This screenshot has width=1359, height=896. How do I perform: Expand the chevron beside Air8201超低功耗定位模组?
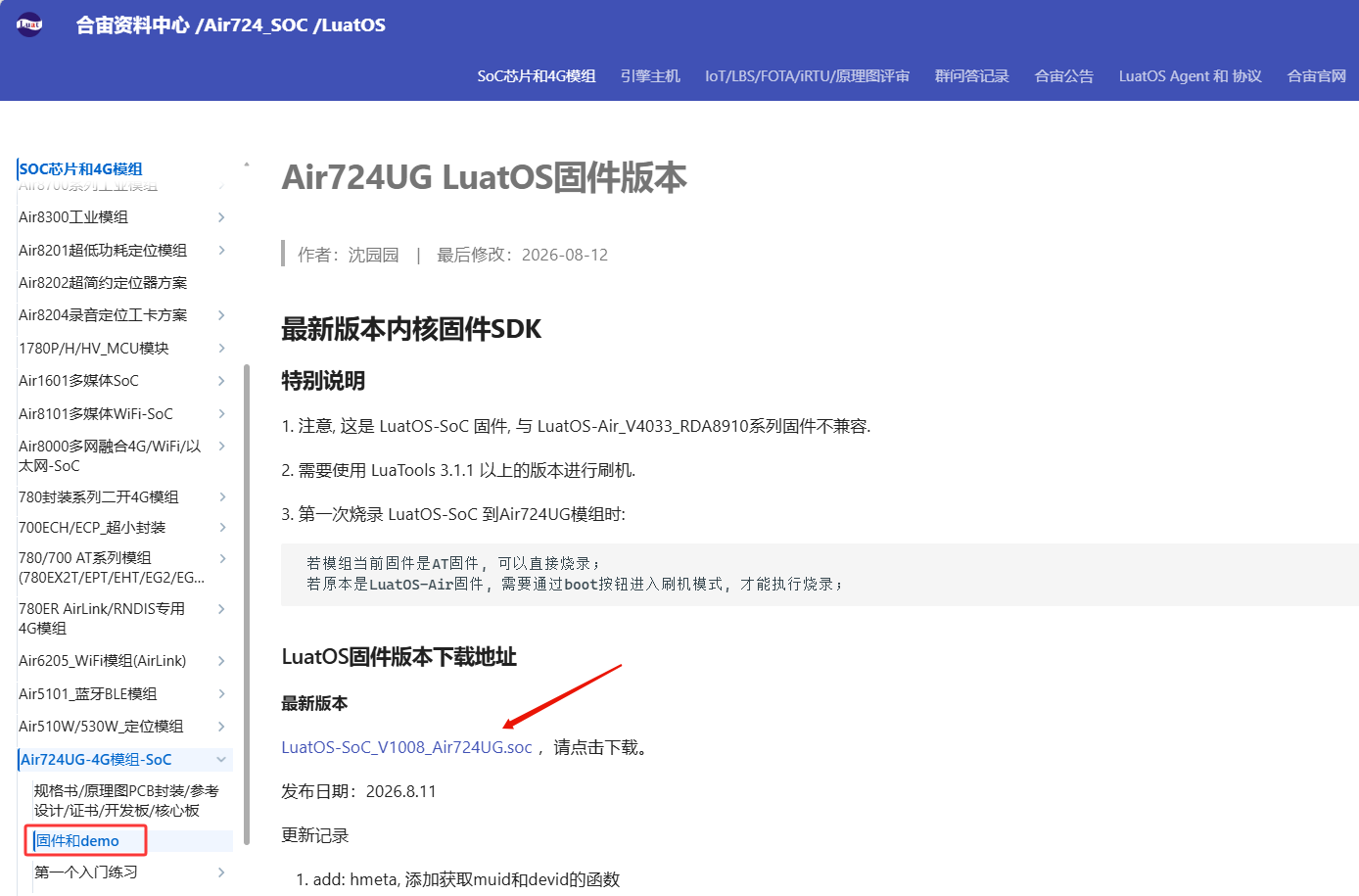click(221, 251)
